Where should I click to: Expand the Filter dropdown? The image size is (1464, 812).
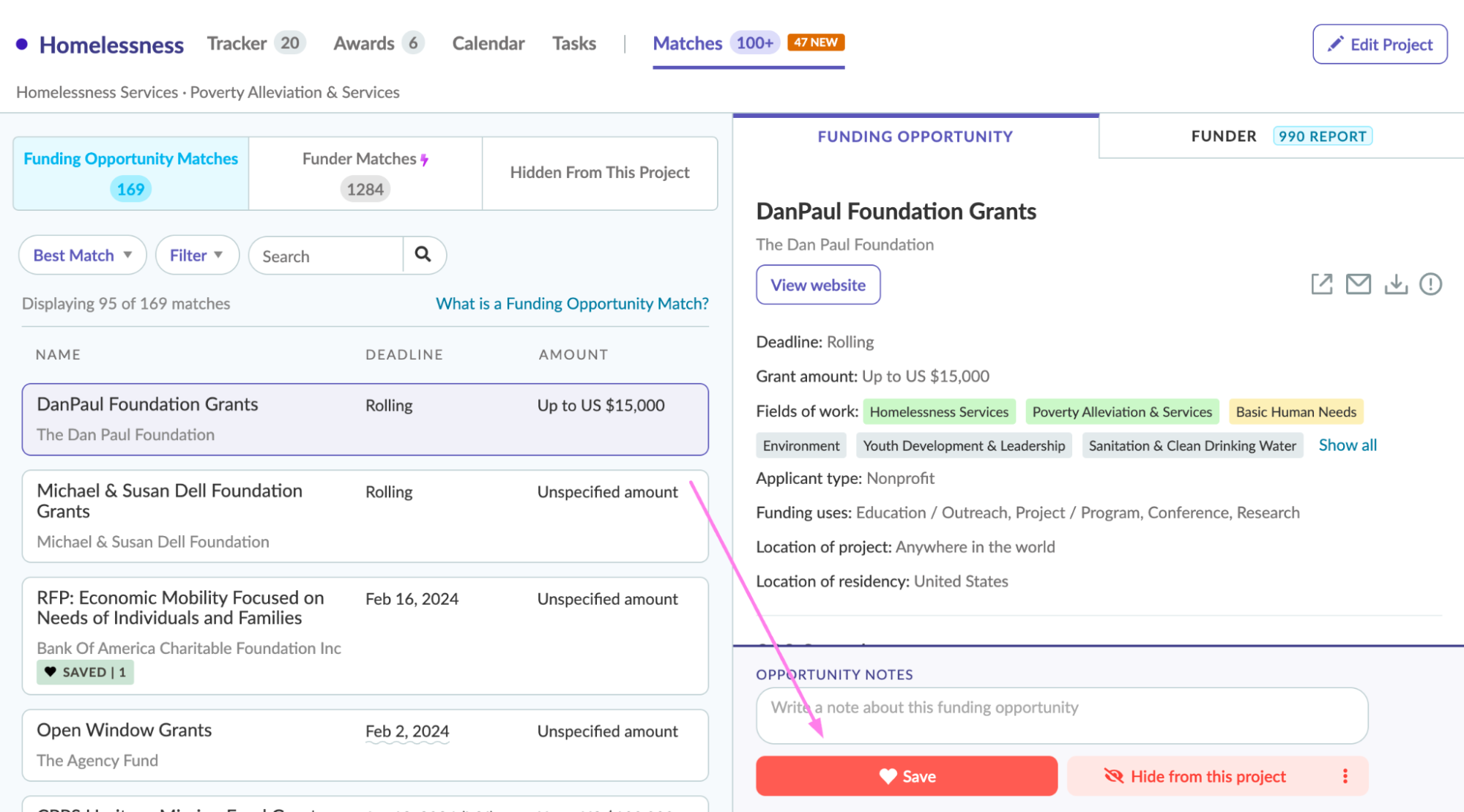point(196,256)
